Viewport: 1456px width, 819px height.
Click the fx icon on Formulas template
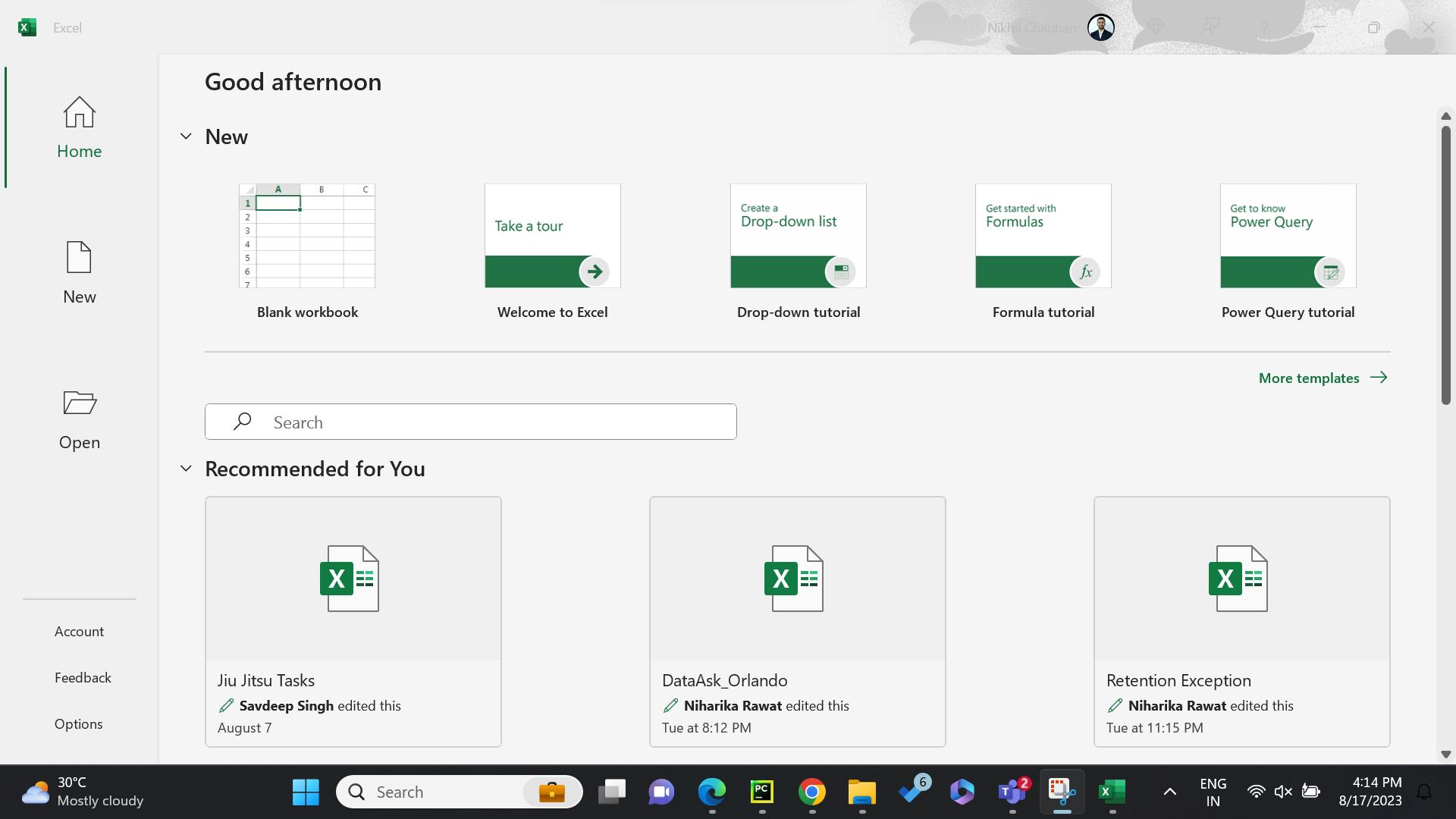1085,271
